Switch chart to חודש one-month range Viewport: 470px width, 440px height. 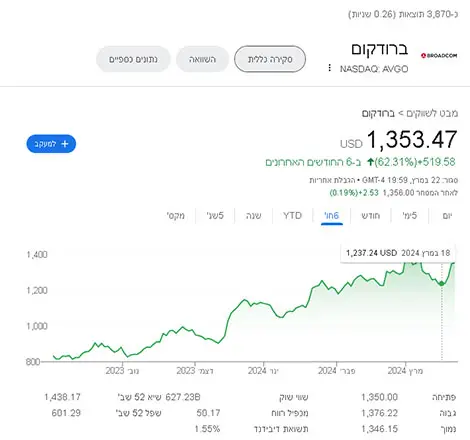[x=370, y=216]
